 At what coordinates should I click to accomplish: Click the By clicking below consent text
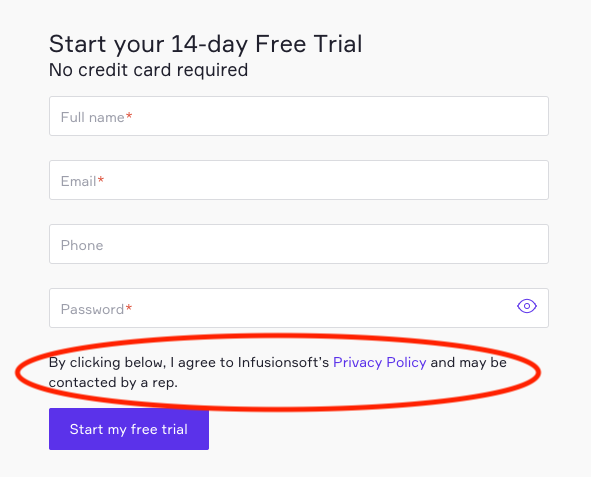click(x=107, y=362)
